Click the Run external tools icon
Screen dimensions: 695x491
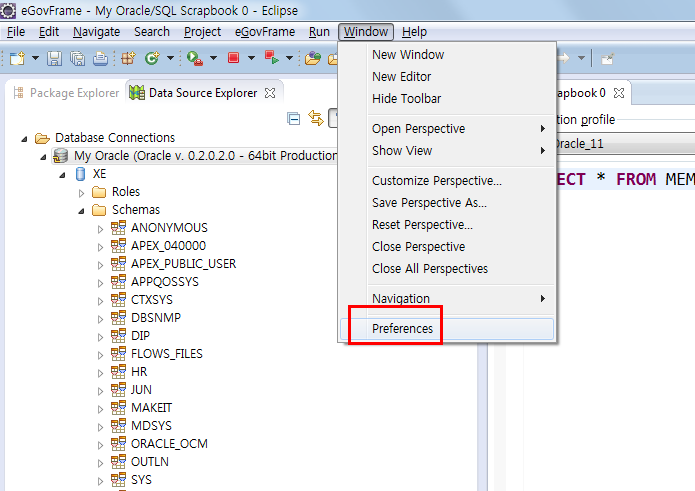click(271, 58)
